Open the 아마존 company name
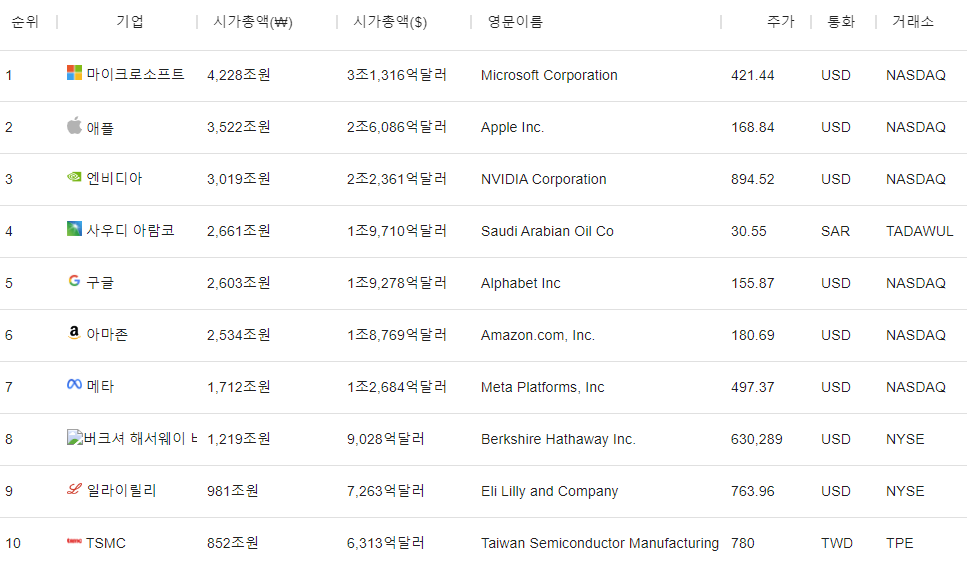 click(x=107, y=334)
